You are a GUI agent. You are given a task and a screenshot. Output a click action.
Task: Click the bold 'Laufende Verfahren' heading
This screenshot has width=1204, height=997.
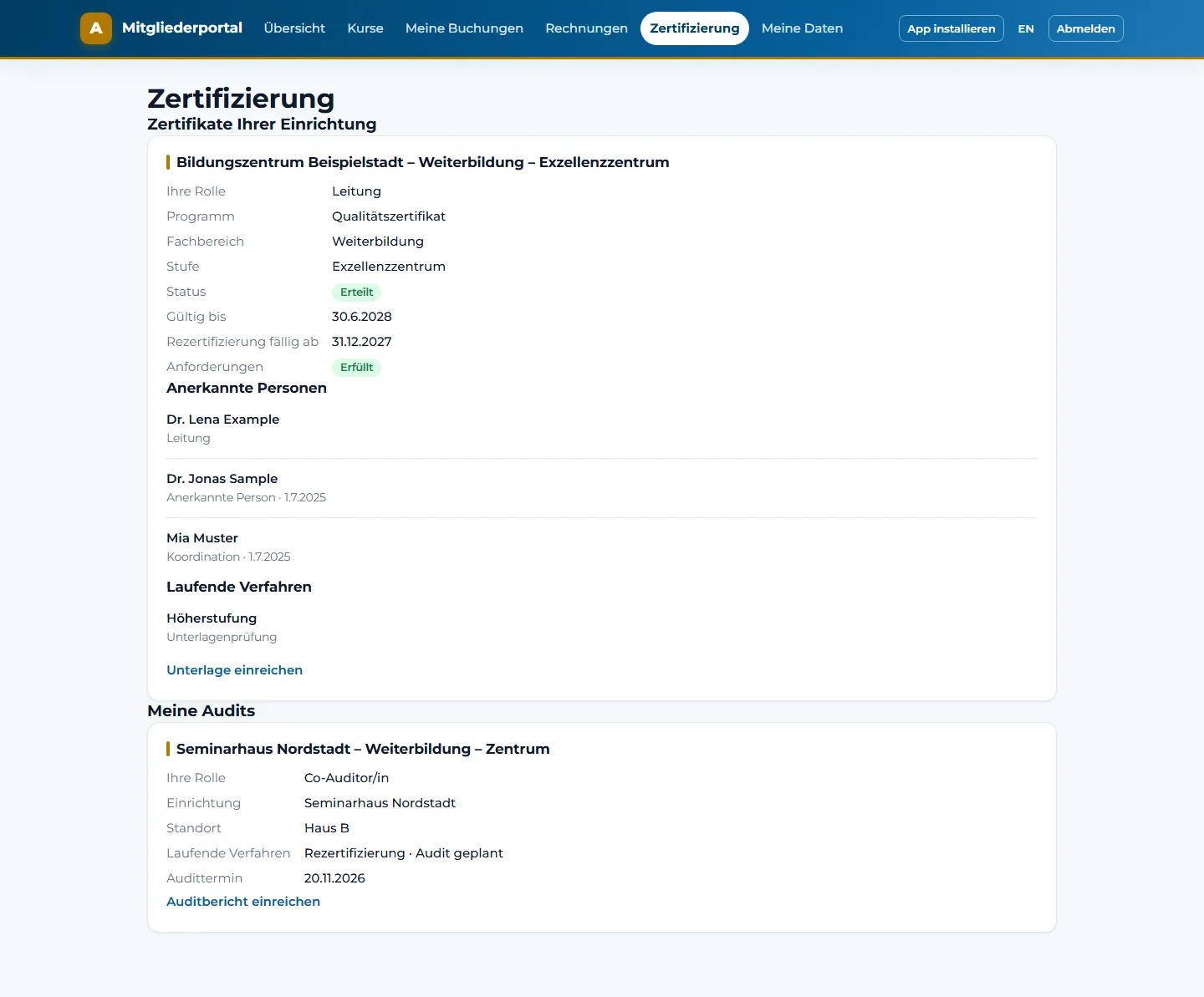(x=239, y=587)
